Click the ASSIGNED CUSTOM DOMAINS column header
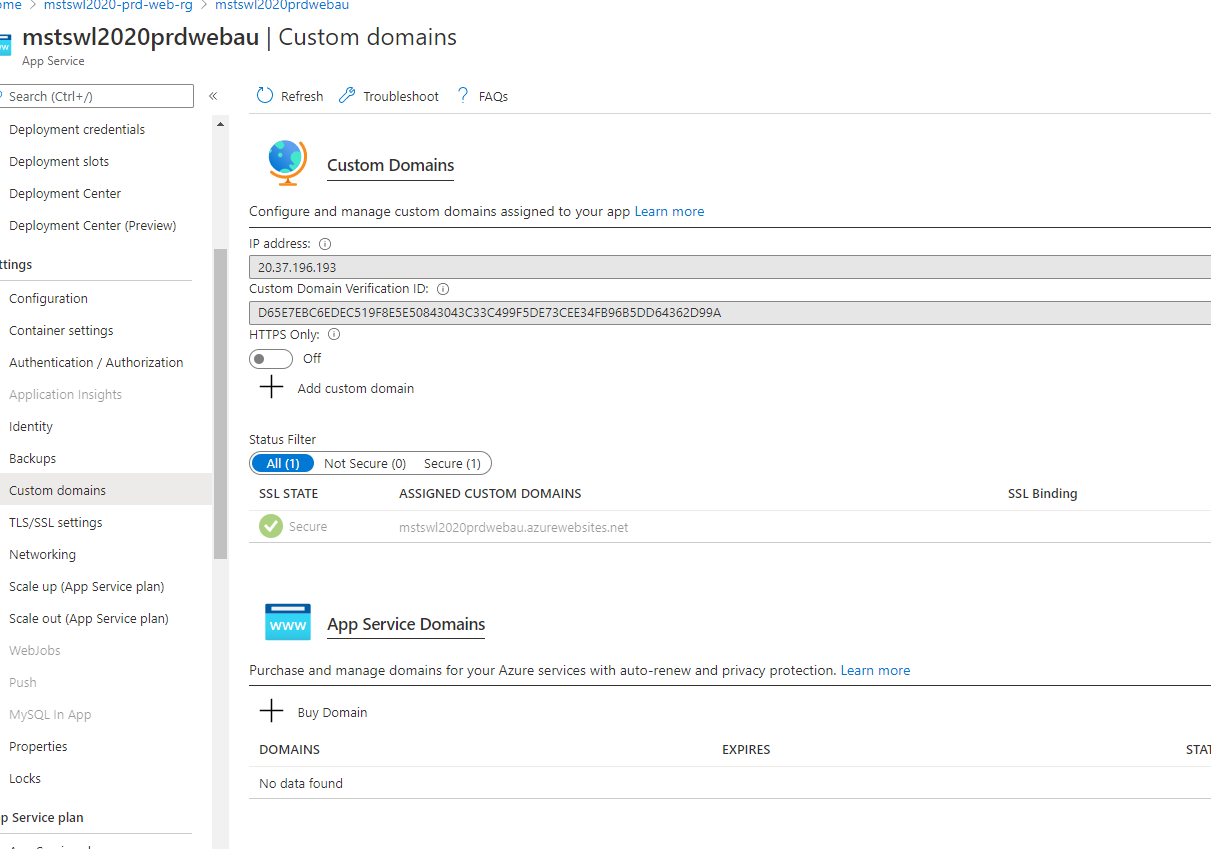Screen dimensions: 1211x849 [490, 494]
